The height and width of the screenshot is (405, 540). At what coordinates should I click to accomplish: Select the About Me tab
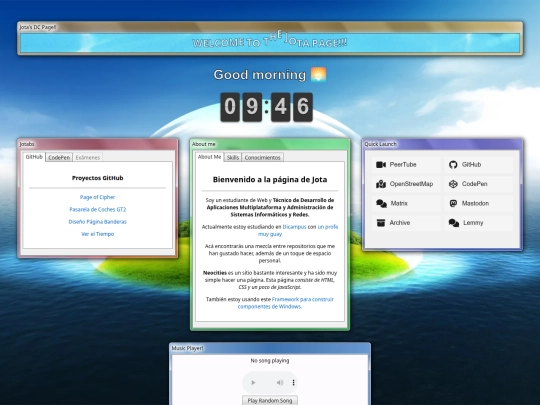click(209, 157)
